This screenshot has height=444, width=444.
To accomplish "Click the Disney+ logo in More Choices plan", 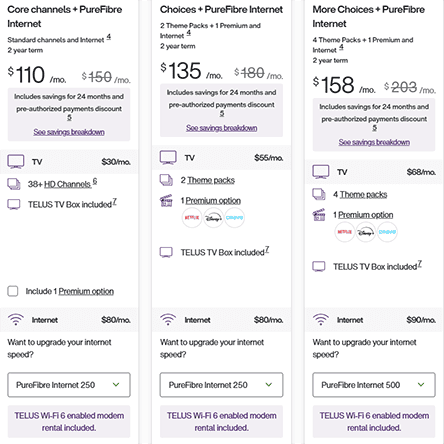I will (366, 232).
